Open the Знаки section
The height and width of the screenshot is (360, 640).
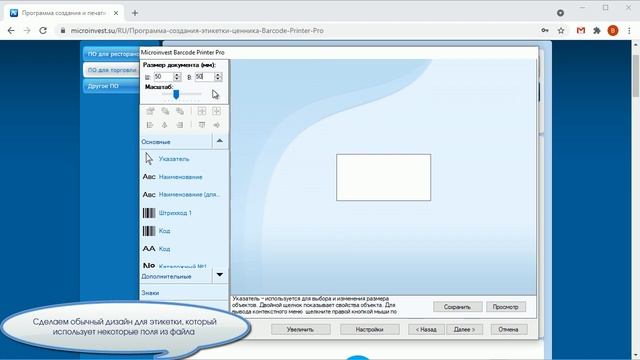coord(184,293)
